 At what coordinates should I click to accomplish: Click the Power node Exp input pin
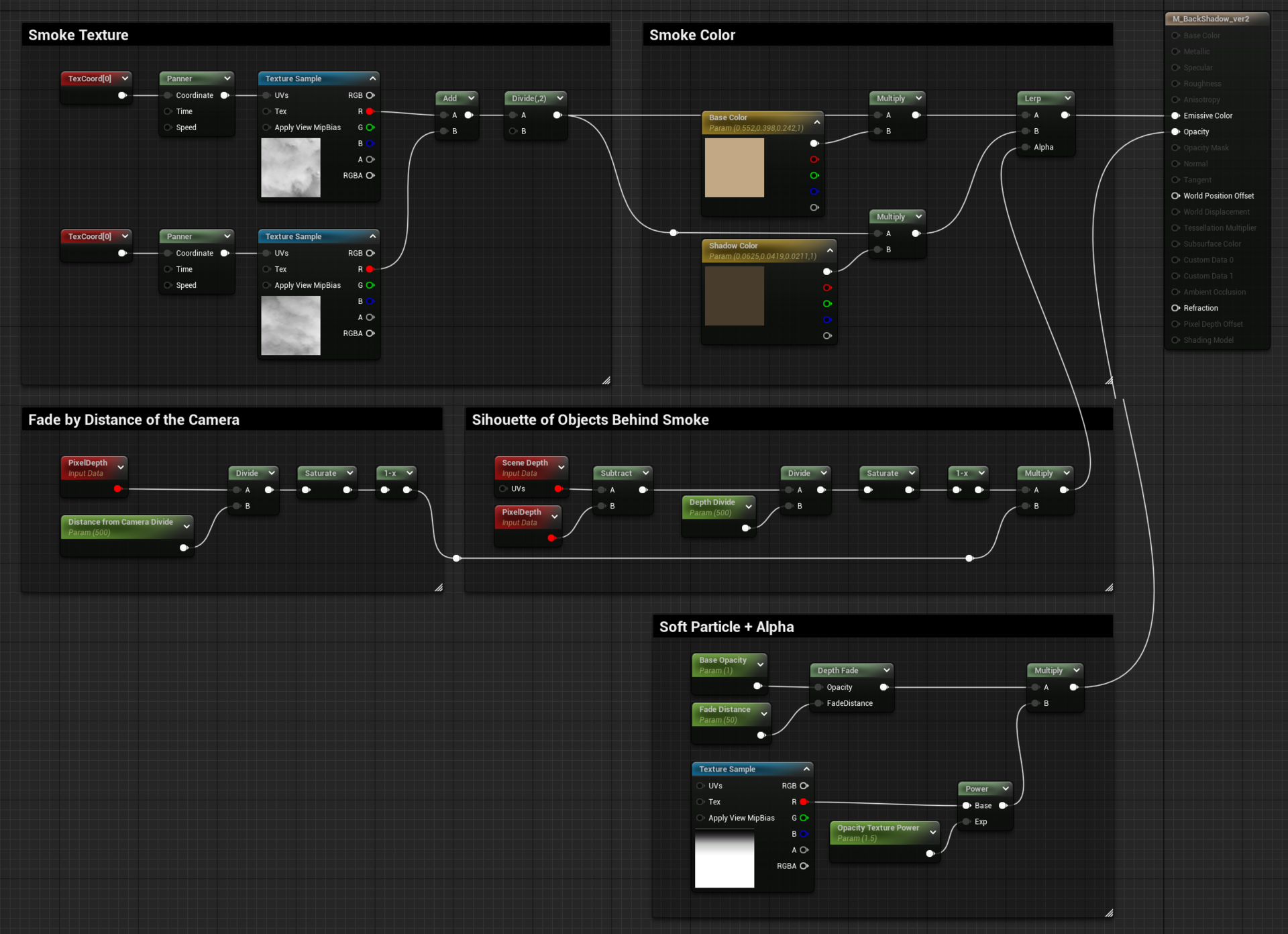[x=967, y=821]
